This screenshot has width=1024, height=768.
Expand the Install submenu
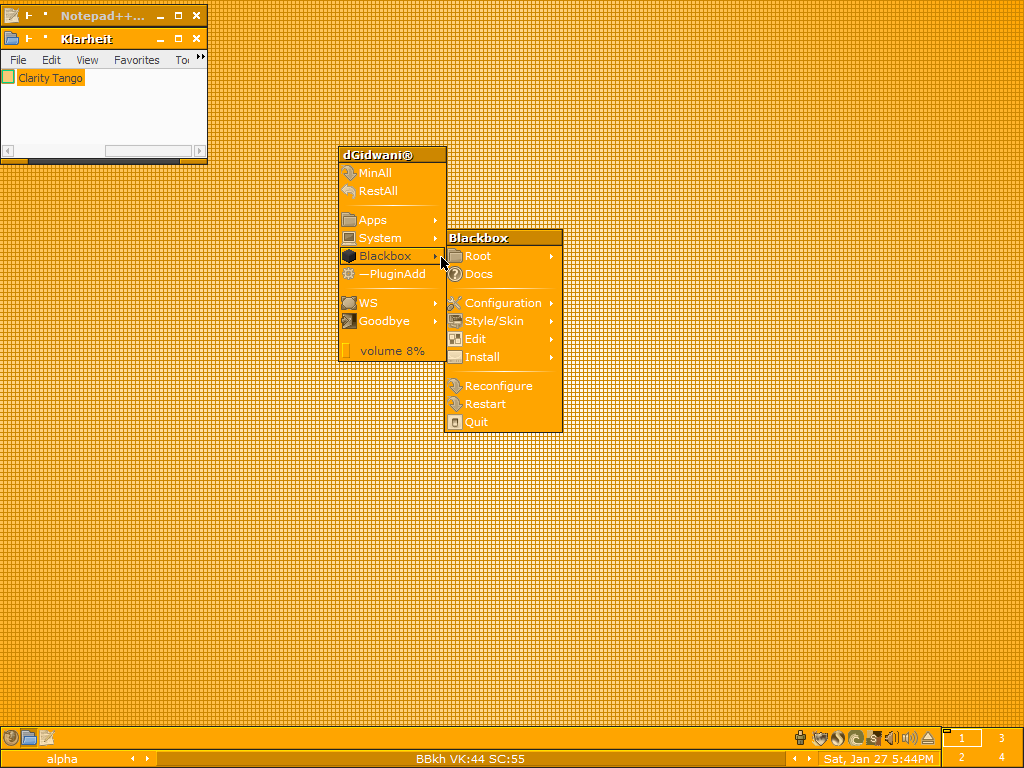point(503,357)
